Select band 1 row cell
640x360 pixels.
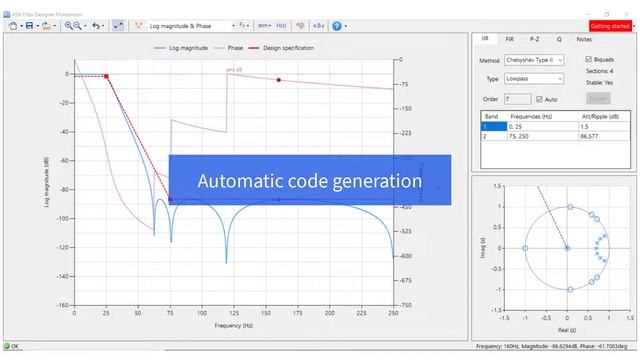click(x=494, y=127)
